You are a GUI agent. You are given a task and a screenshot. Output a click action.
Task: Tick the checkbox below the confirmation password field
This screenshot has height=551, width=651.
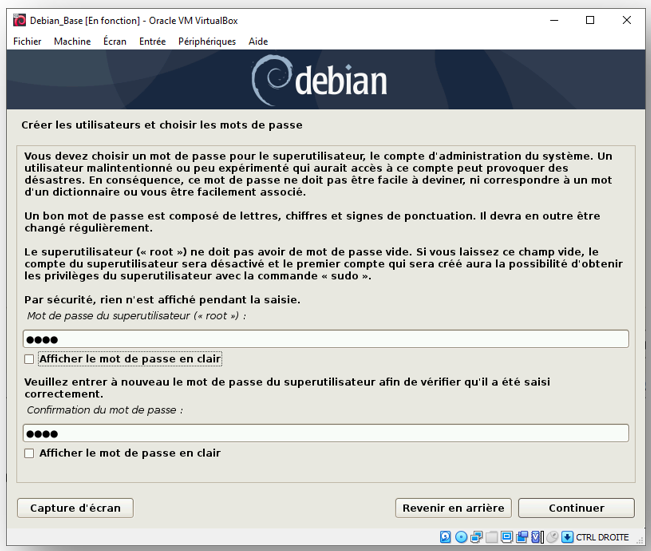(29, 453)
